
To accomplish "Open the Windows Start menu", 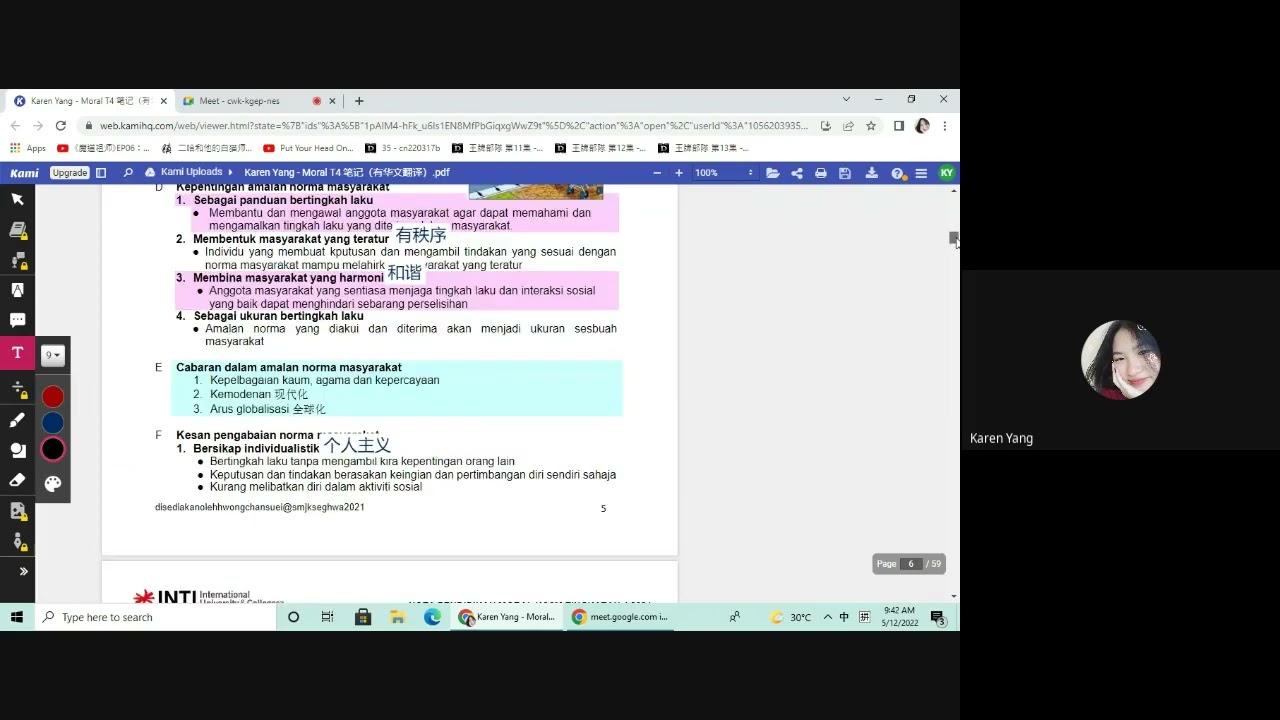I will pos(17,617).
